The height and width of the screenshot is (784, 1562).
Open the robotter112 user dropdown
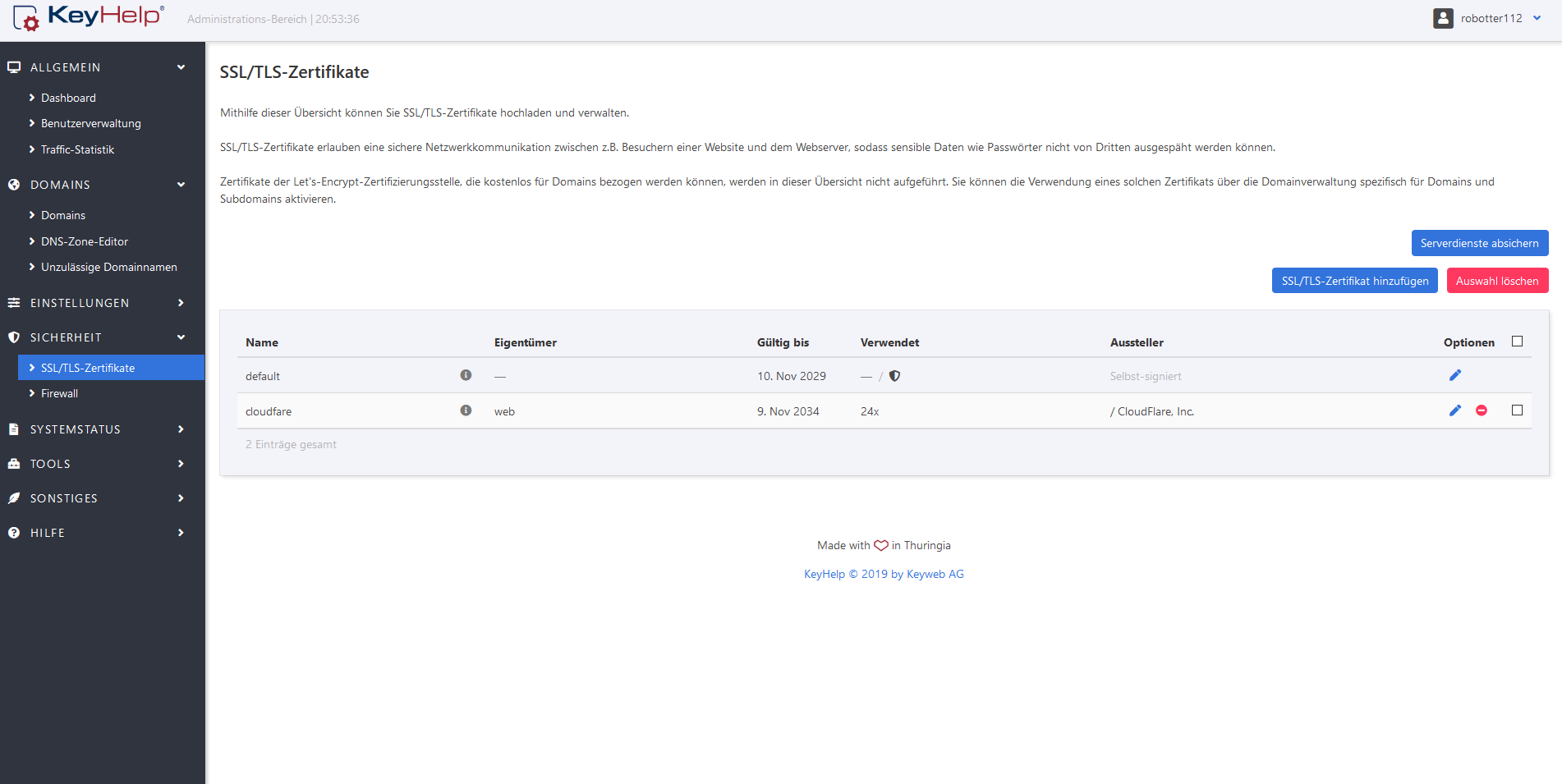click(1491, 18)
